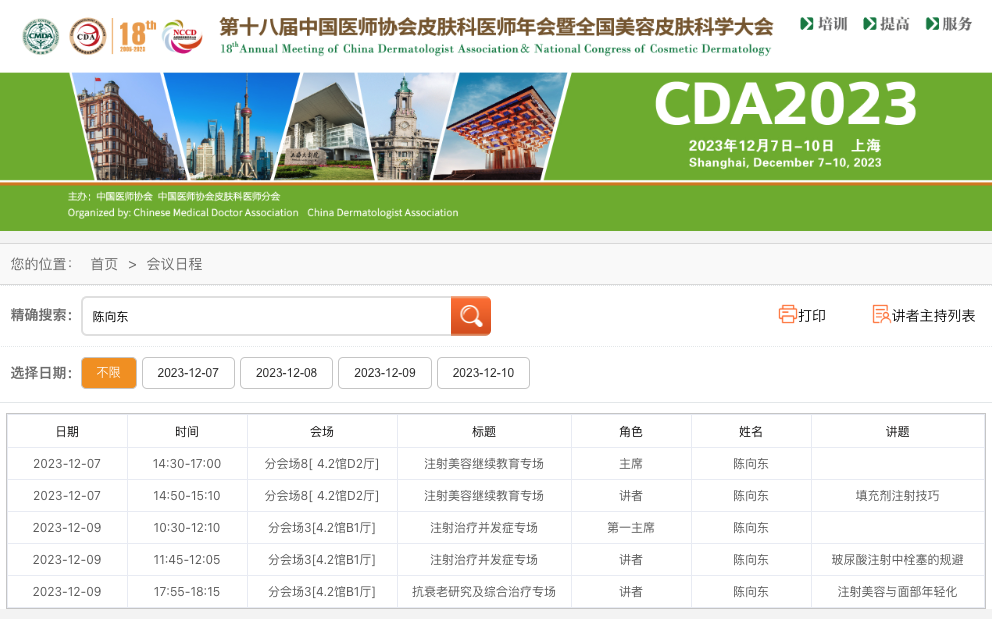Click the CDA association logo
The image size is (992, 619).
tap(88, 37)
